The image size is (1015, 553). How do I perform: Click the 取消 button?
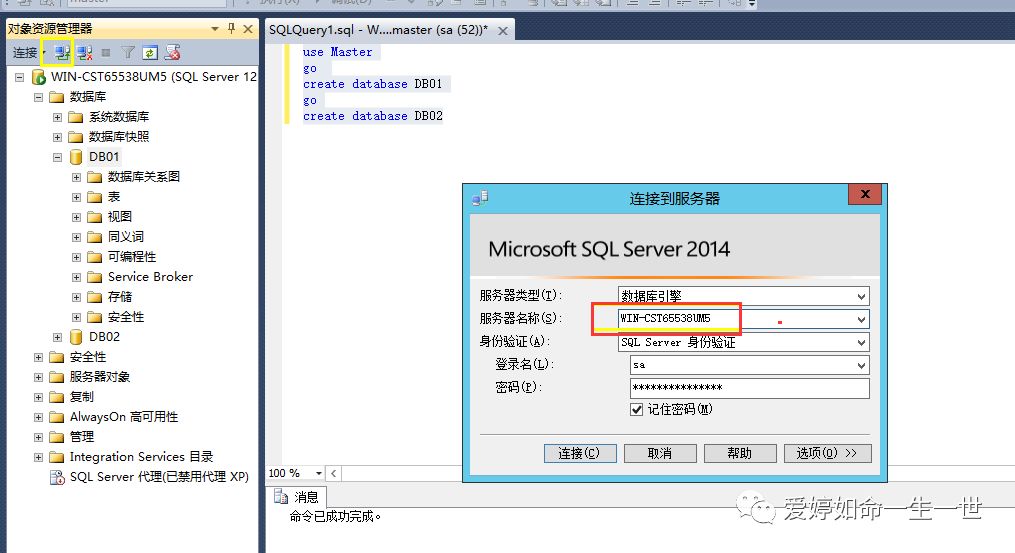pyautogui.click(x=660, y=453)
